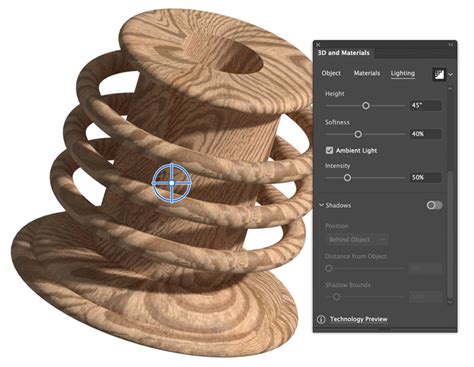Click the Intensity value field 50%
The image size is (474, 367).
[426, 177]
